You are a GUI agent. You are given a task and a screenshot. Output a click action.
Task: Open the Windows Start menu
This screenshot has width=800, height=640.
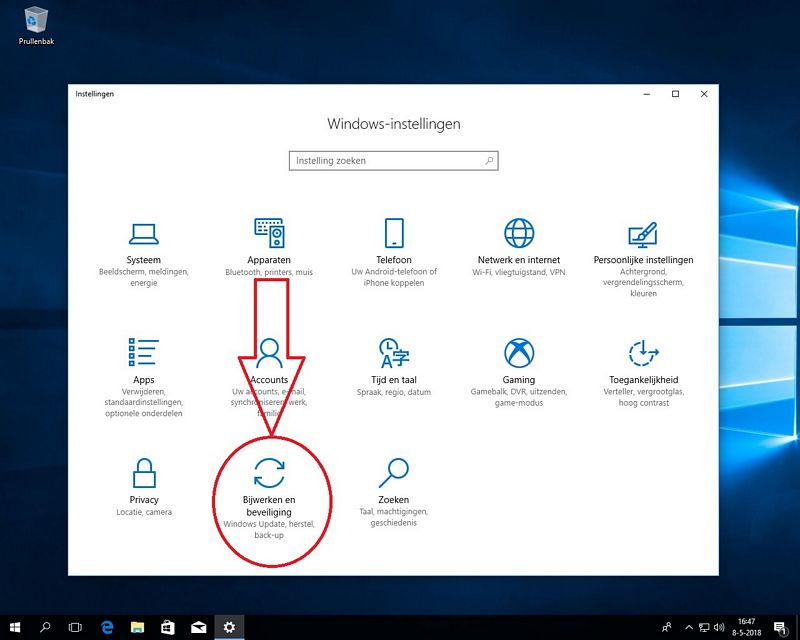(x=15, y=627)
